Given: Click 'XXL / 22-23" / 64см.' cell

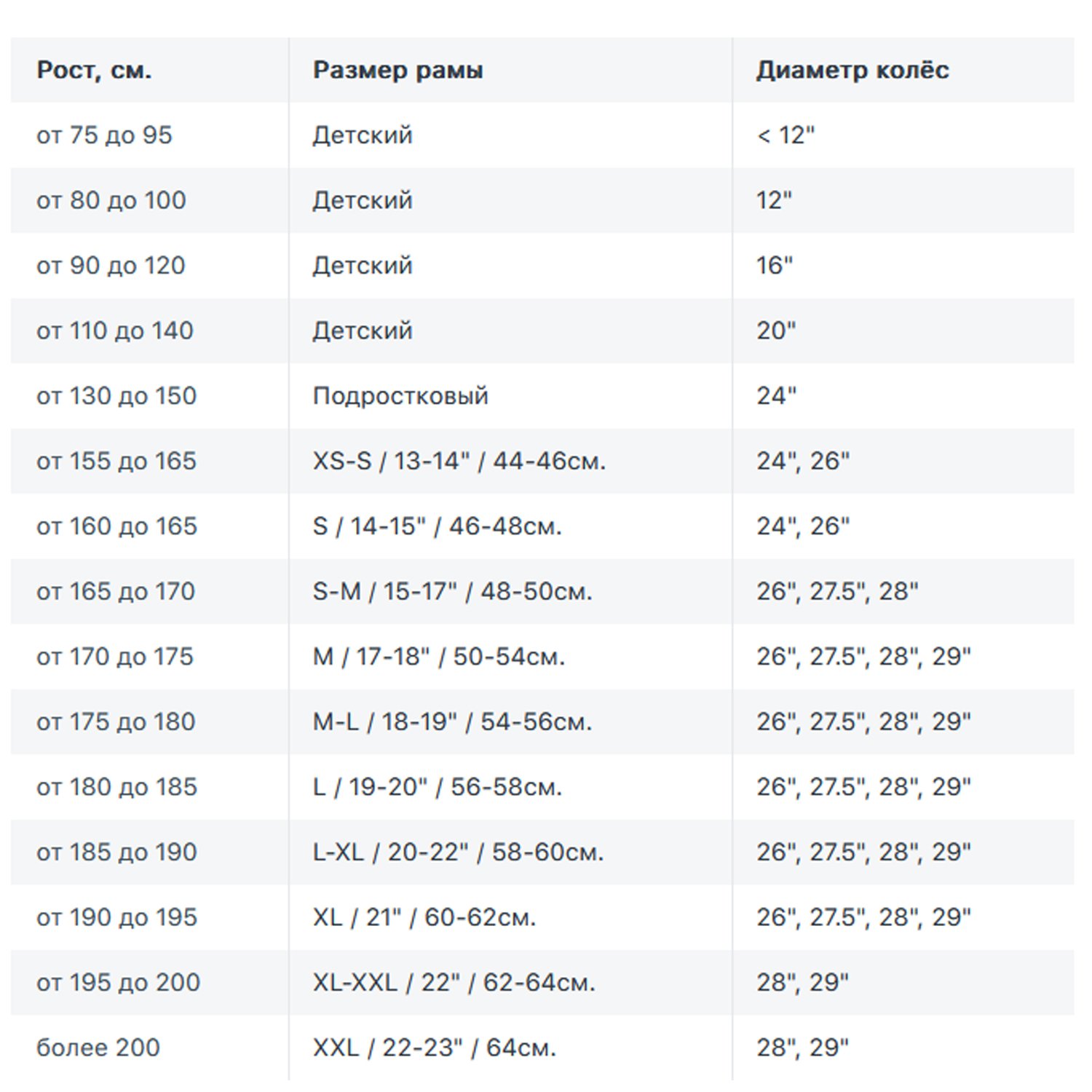Looking at the screenshot, I should coord(510,1048).
